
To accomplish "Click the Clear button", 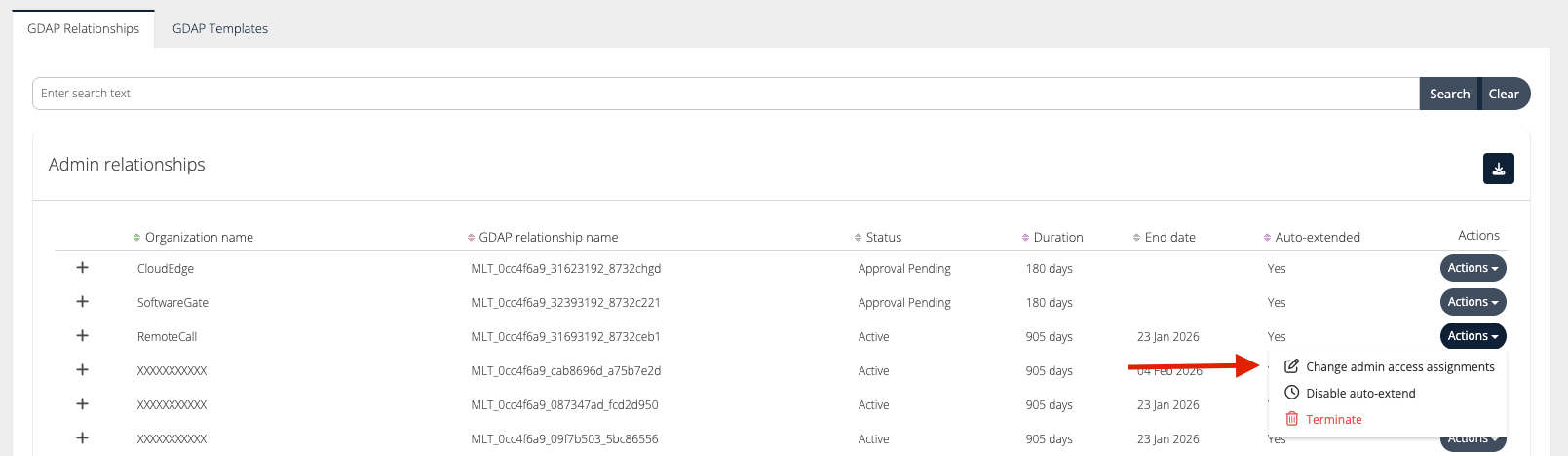I will point(1504,94).
